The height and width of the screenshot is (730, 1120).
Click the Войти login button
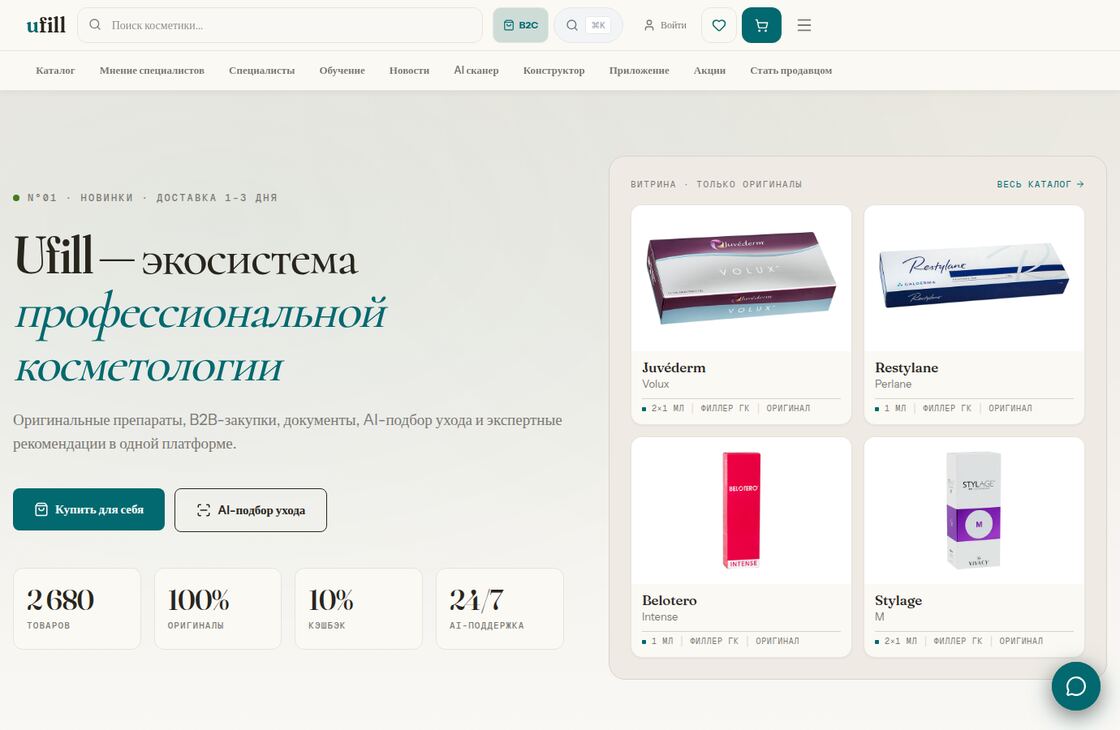(x=665, y=25)
